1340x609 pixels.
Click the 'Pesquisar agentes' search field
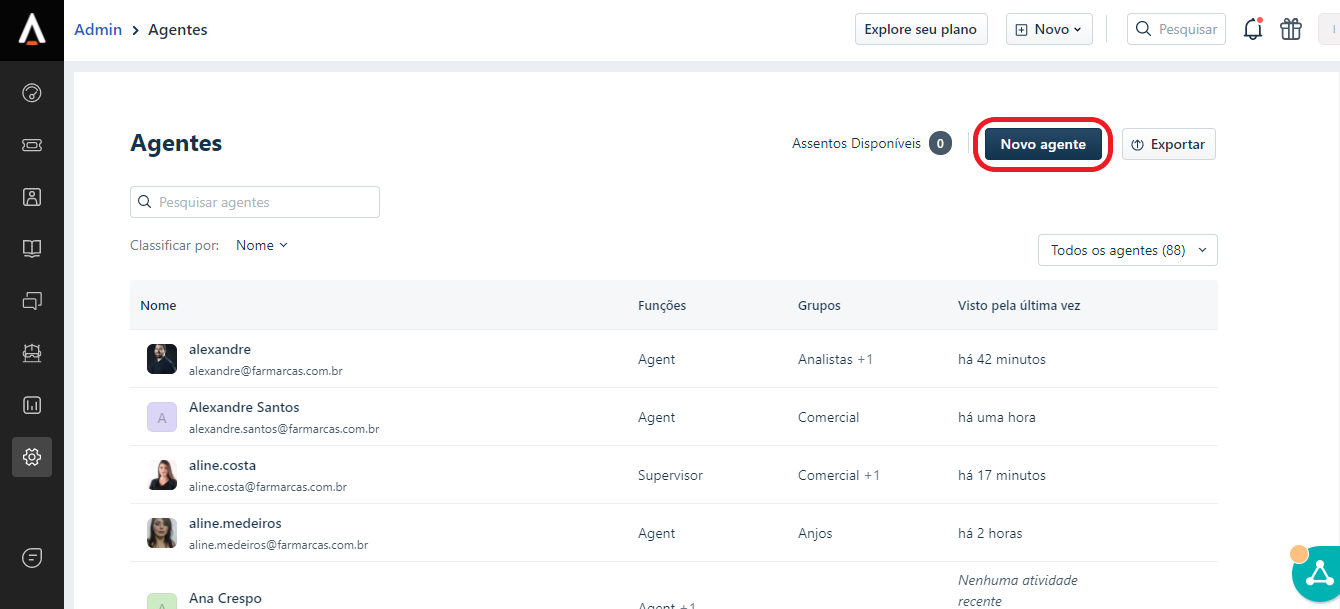[255, 202]
